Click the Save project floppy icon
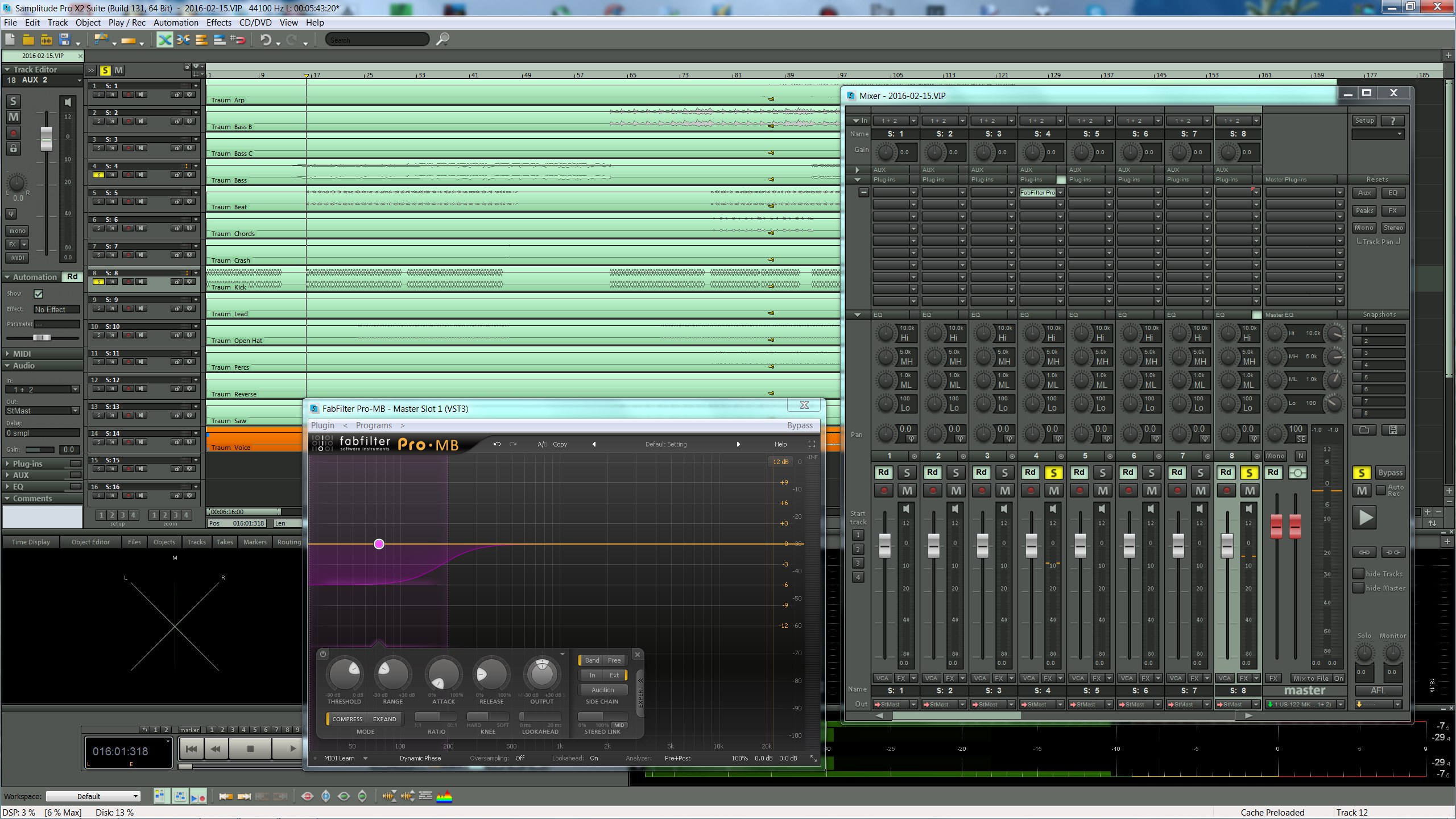1456x819 pixels. point(65,39)
